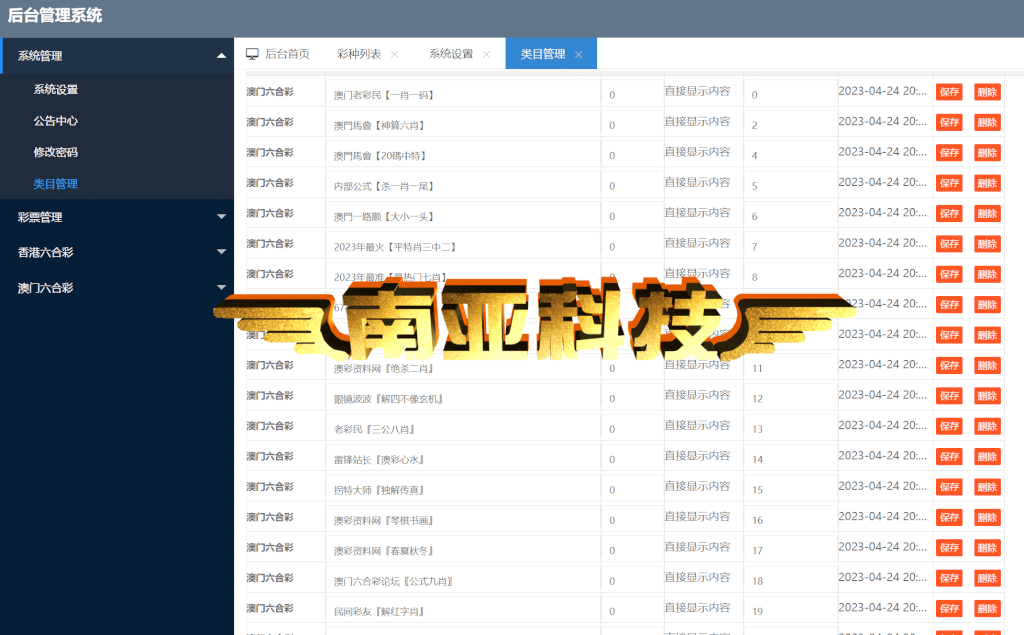Save the 澳門一路顺【大小一头】 row
Screen dimensions: 1024x635
click(x=949, y=214)
